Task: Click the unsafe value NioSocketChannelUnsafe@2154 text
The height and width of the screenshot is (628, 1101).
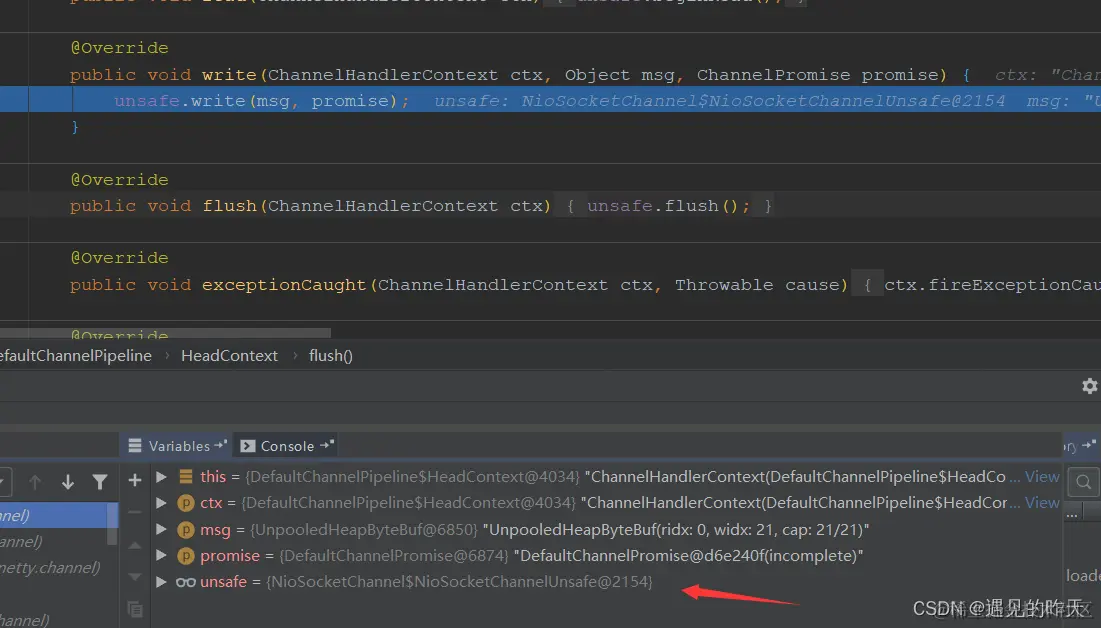Action: [x=459, y=582]
